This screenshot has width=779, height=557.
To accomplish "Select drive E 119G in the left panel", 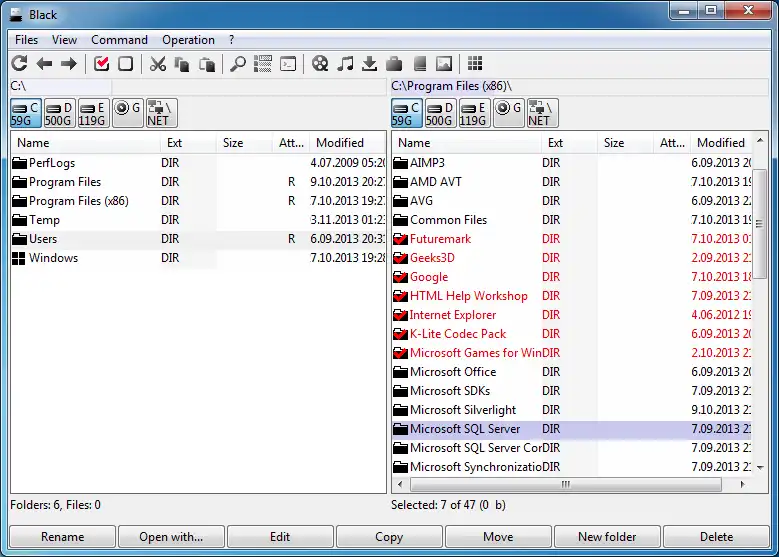I will click(93, 113).
